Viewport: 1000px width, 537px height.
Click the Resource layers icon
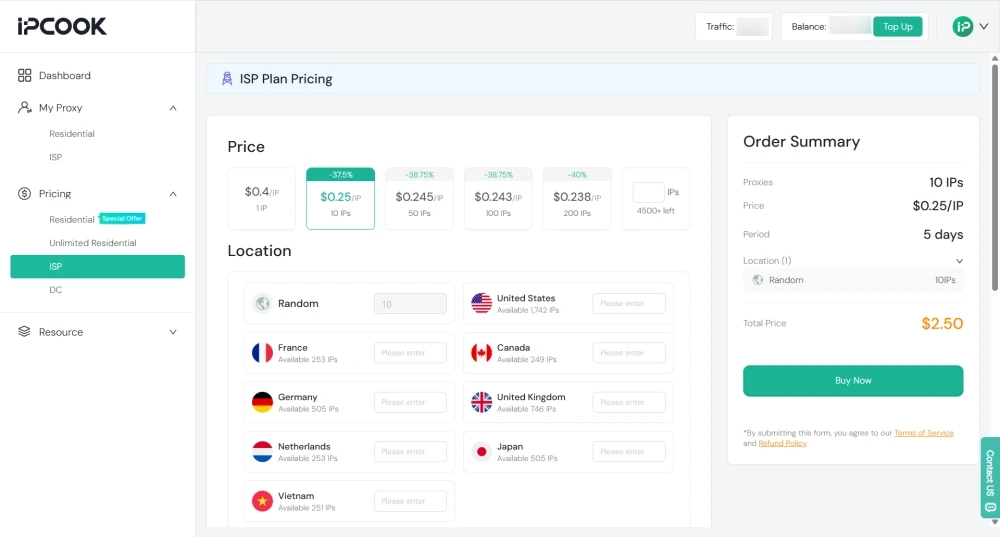point(24,332)
